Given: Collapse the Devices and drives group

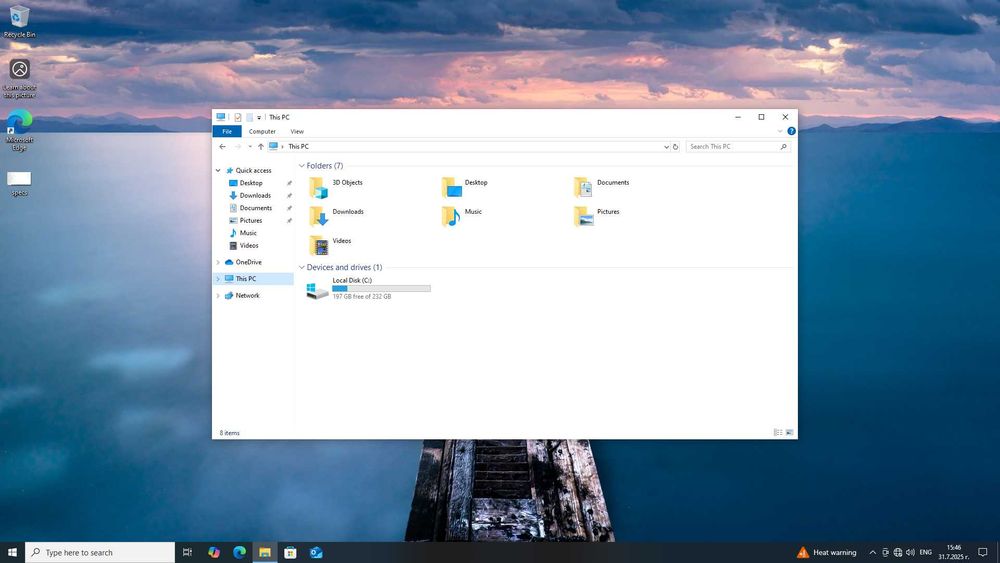Looking at the screenshot, I should click(x=302, y=268).
